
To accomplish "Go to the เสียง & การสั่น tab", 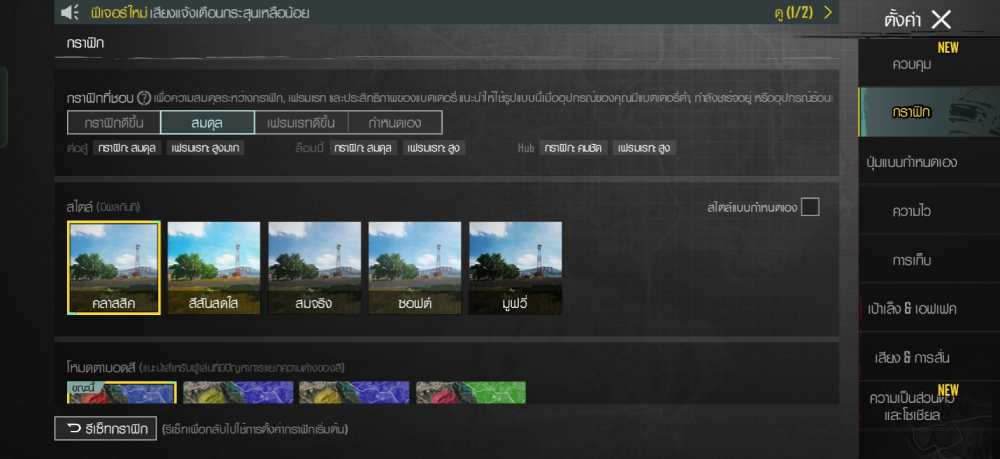I will [911, 357].
